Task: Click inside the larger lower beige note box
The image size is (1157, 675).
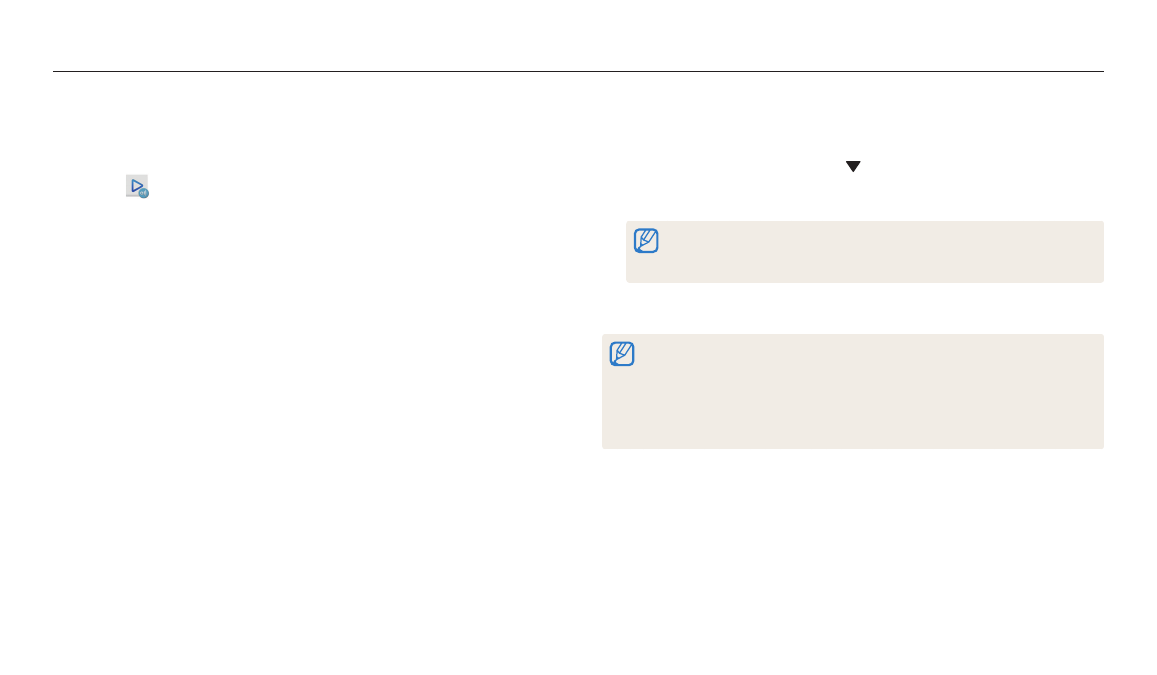Action: pos(853,391)
